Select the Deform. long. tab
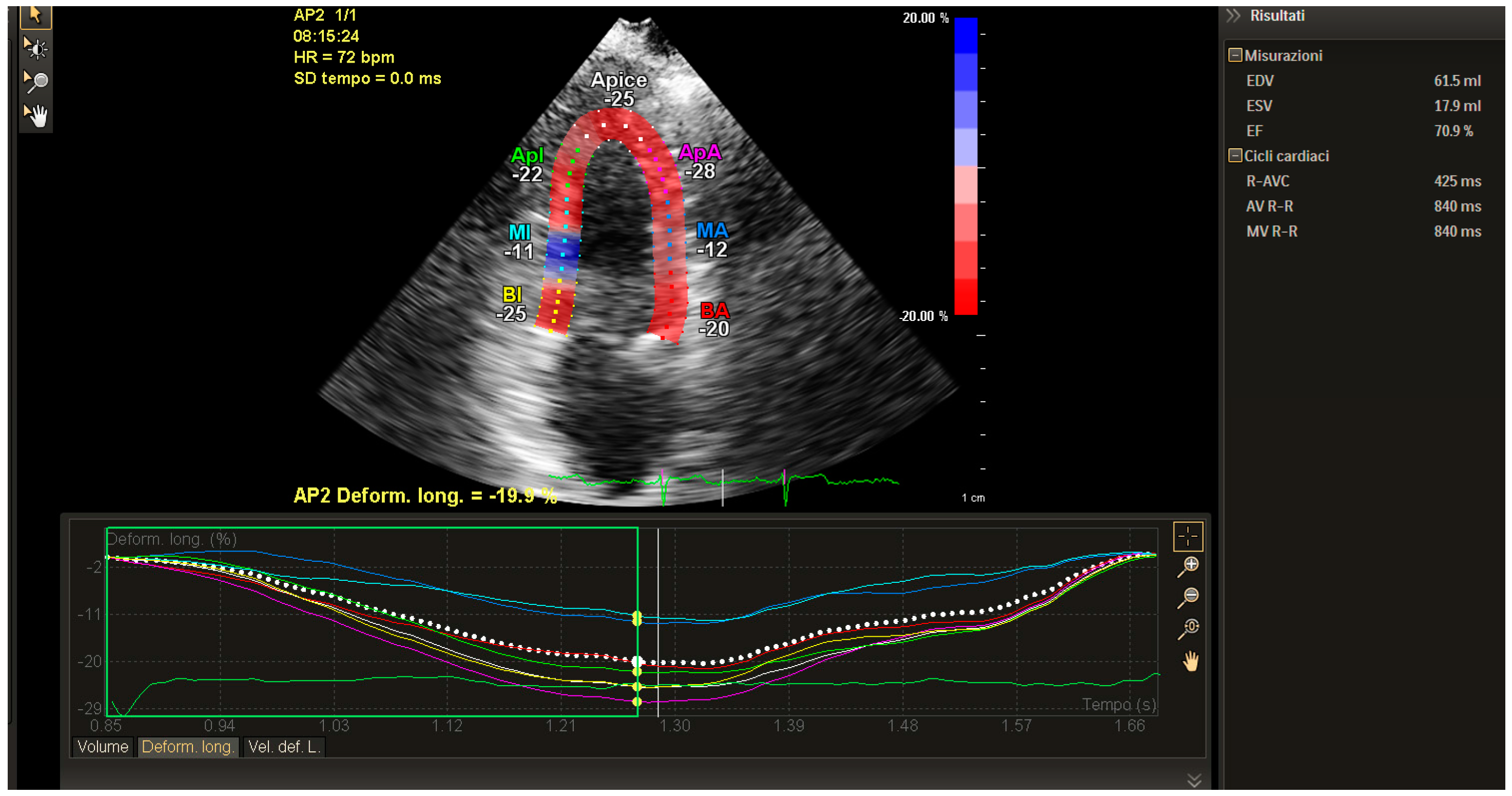The width and height of the screenshot is (1512, 796). click(x=188, y=747)
